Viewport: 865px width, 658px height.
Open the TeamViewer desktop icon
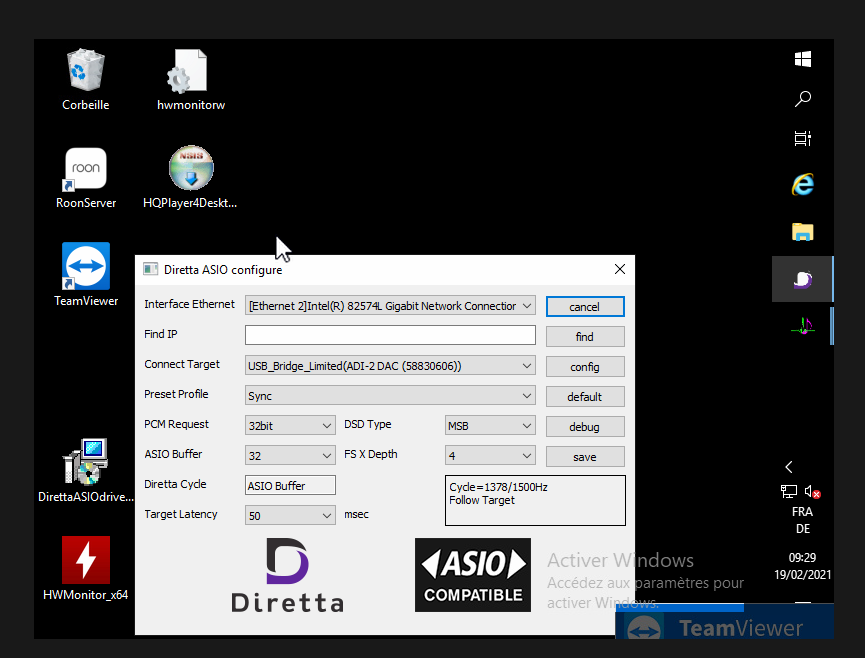86,267
